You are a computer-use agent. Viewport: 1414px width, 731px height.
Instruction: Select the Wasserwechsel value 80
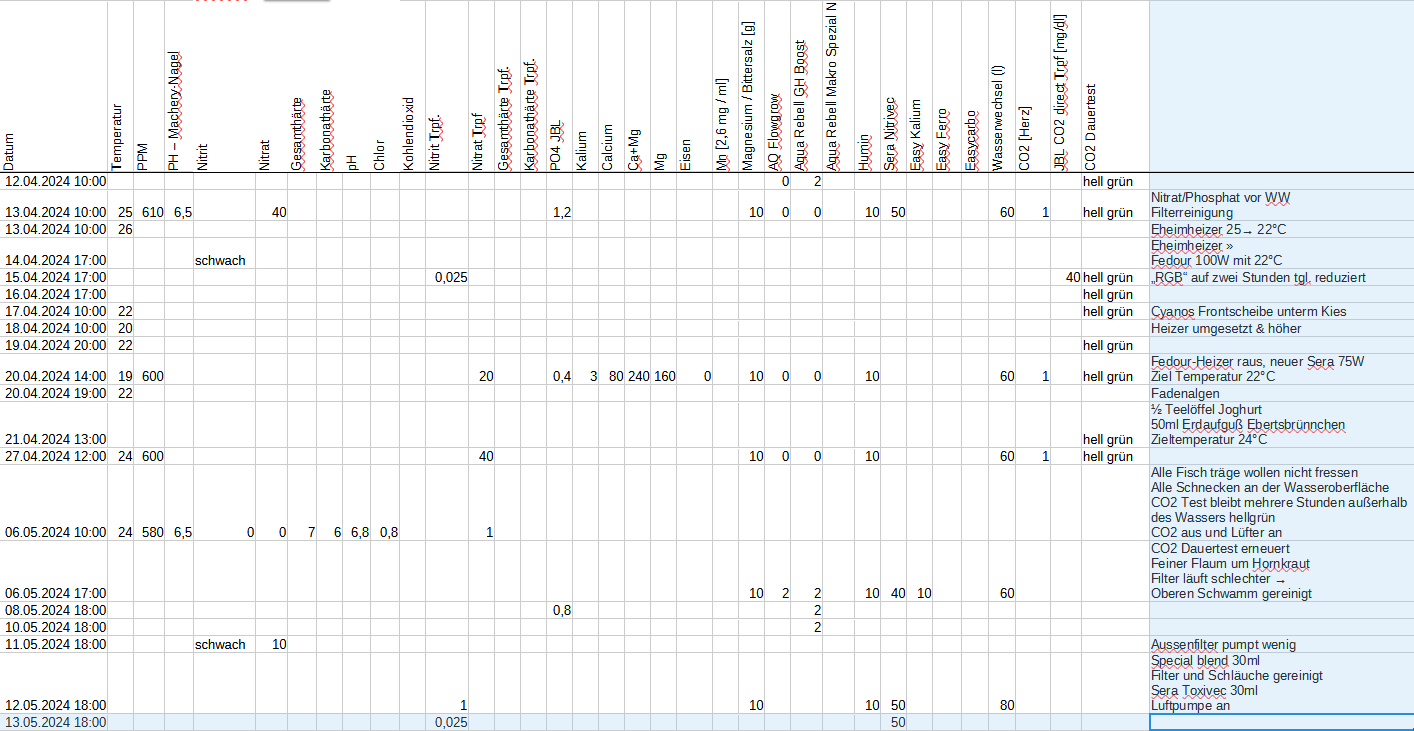[x=1005, y=706]
